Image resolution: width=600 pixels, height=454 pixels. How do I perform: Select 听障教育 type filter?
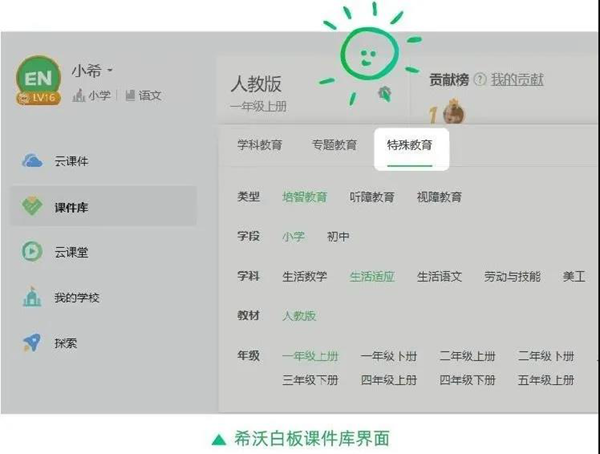click(x=372, y=198)
